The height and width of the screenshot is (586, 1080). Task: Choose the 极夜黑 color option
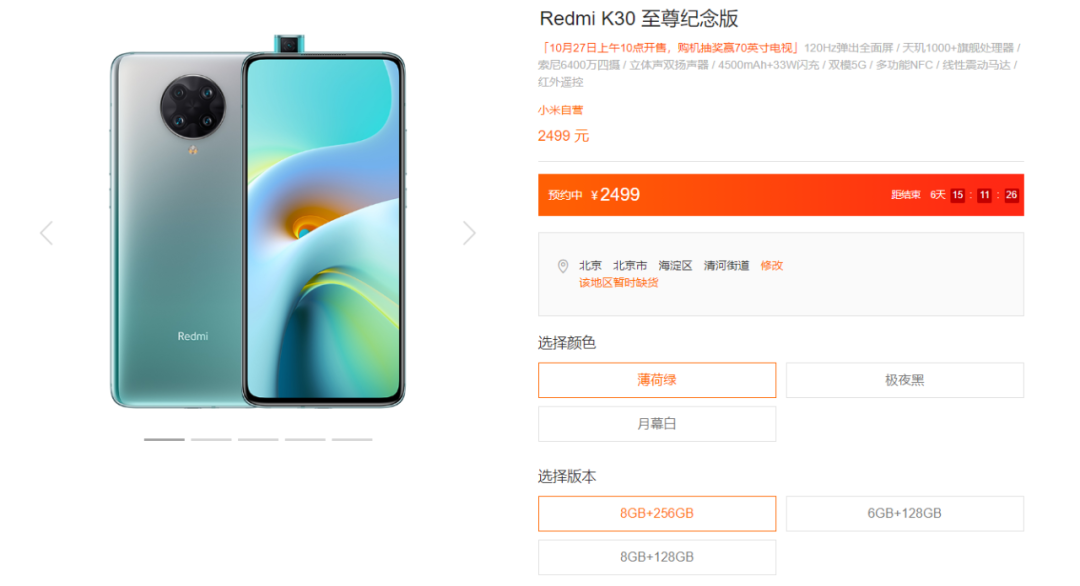pyautogui.click(x=904, y=380)
